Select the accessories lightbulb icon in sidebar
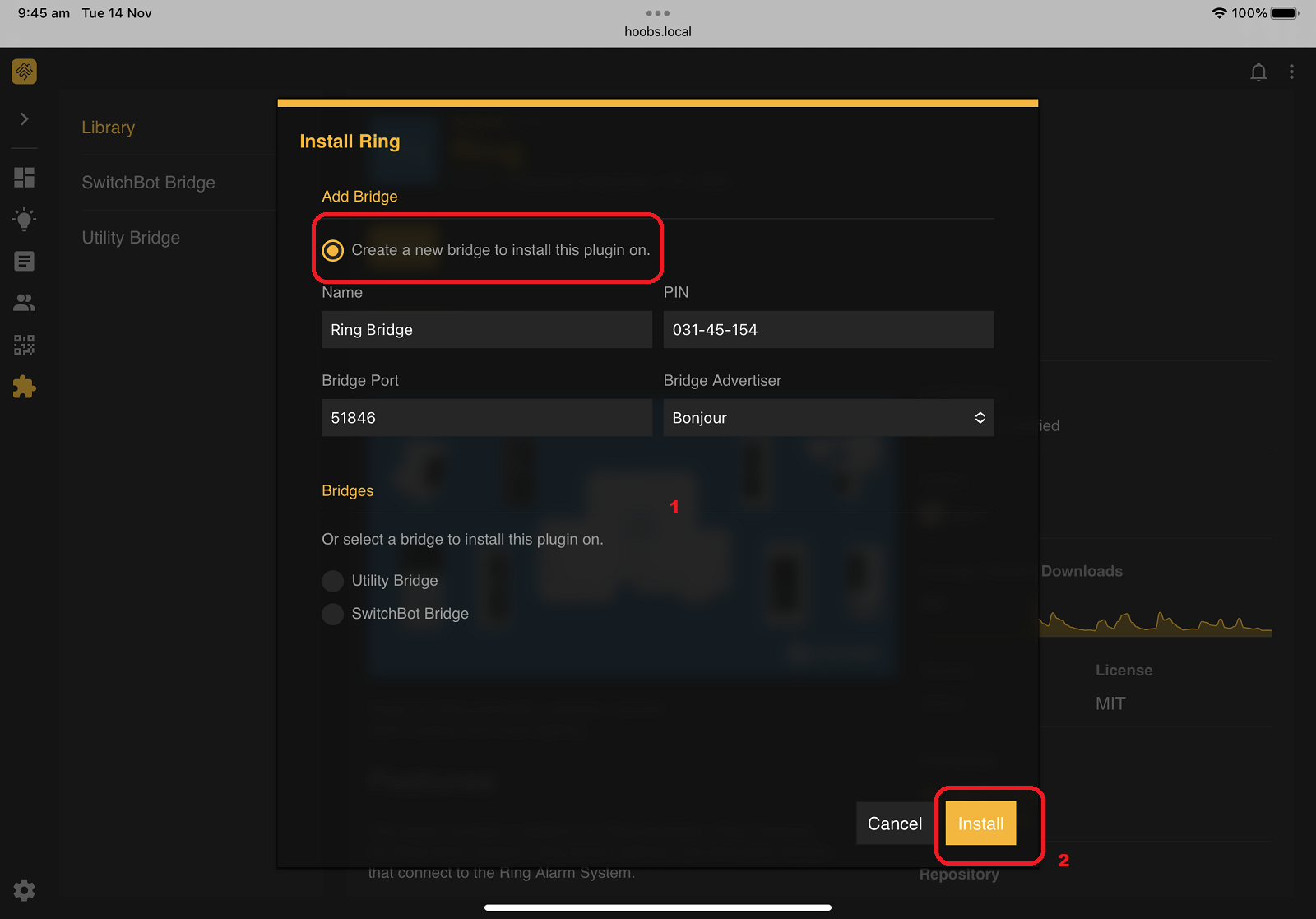 24,219
